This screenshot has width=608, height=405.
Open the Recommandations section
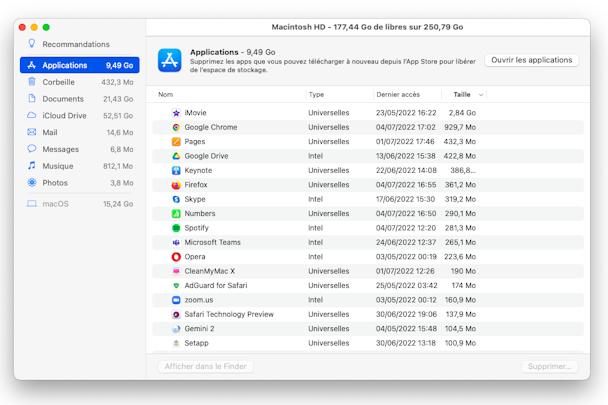(x=79, y=44)
